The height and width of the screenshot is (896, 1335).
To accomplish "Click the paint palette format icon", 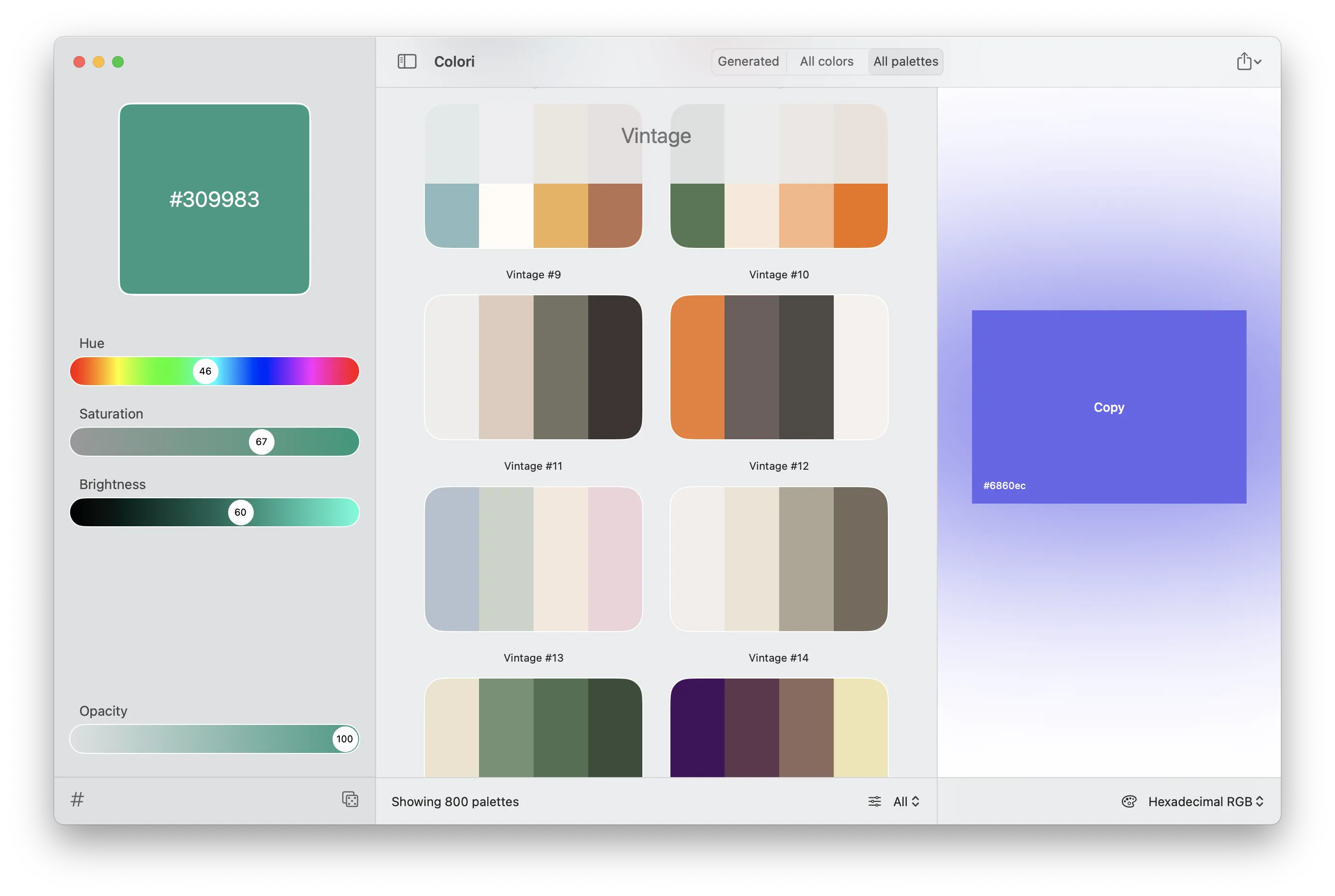I will pyautogui.click(x=1129, y=801).
